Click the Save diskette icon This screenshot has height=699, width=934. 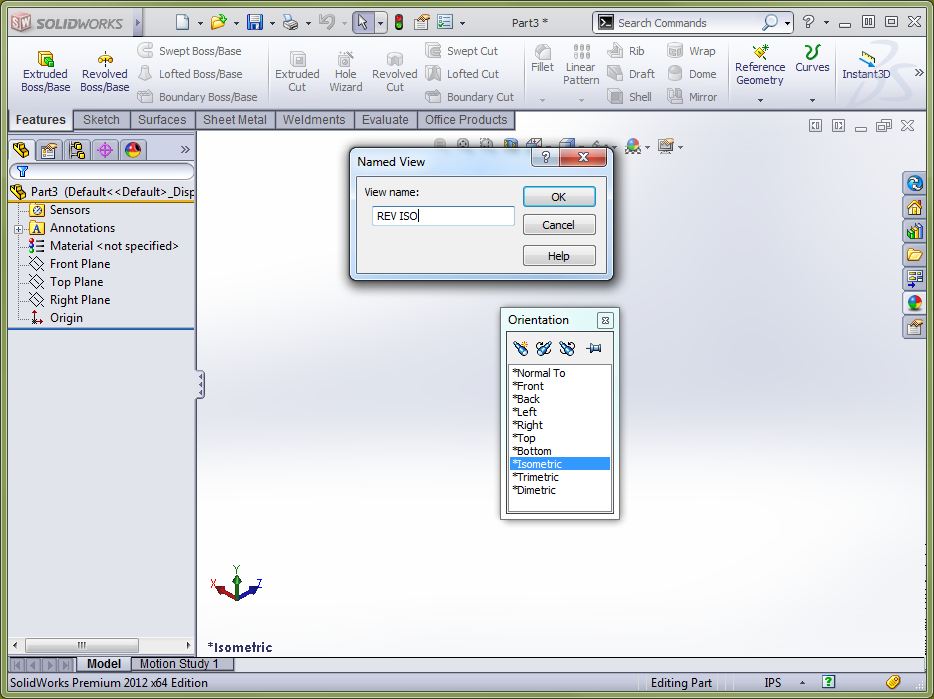255,23
